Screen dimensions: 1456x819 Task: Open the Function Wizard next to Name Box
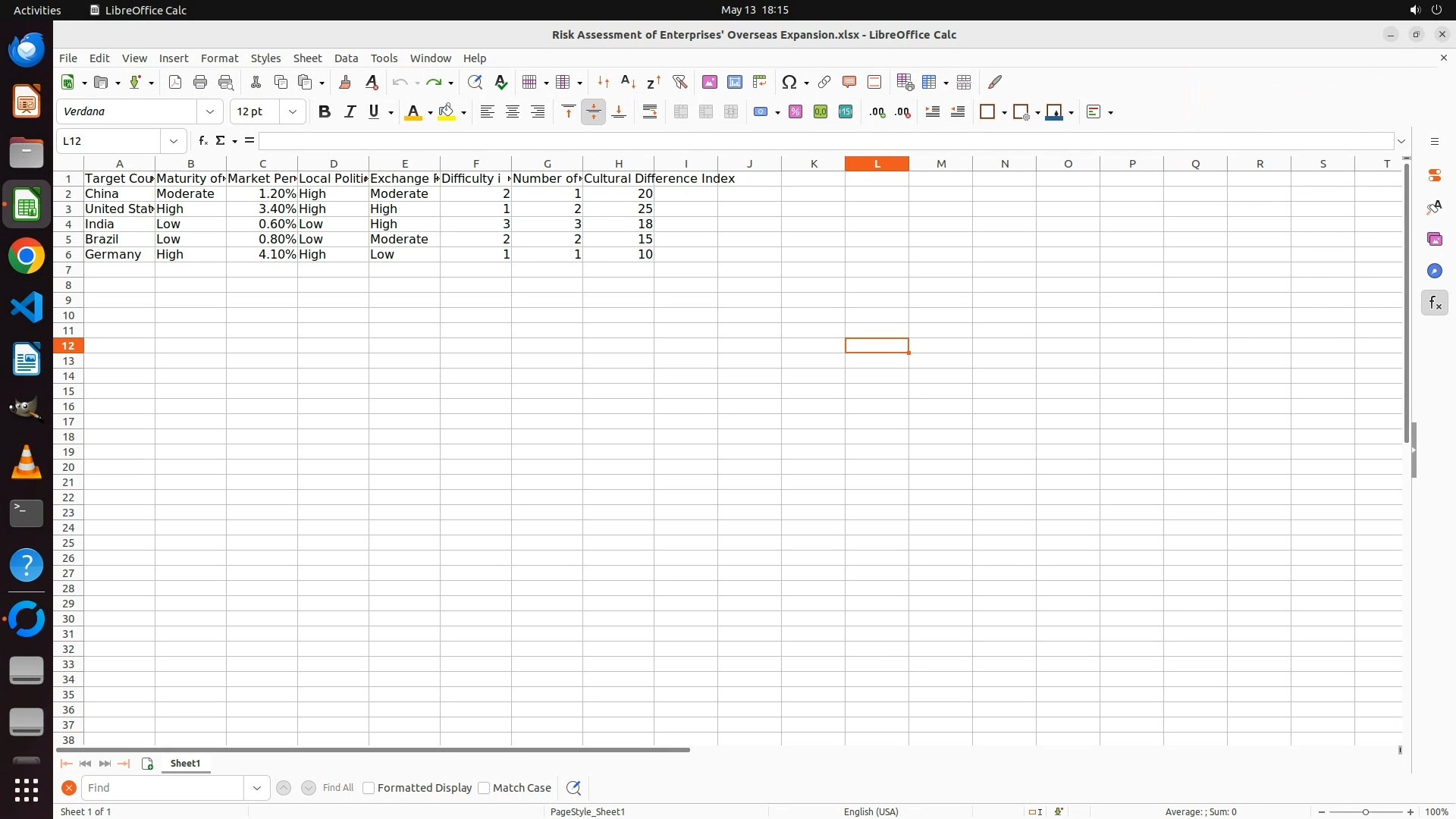pos(202,141)
